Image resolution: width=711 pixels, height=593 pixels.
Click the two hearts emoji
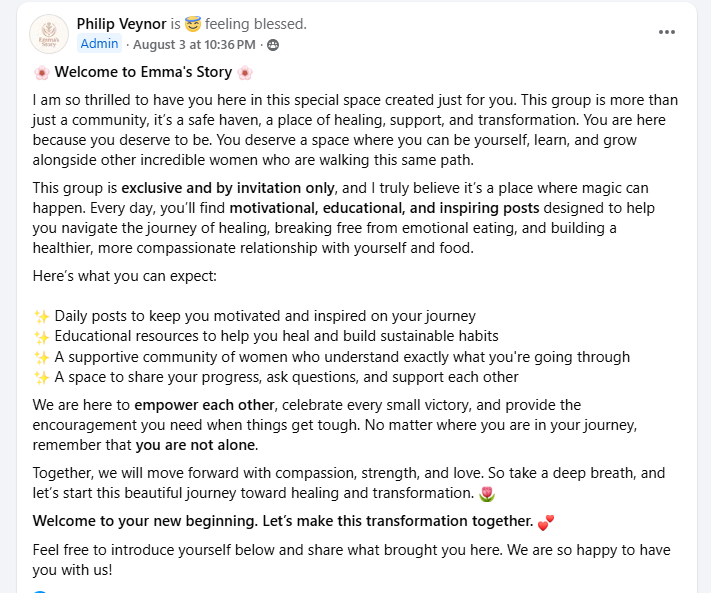546,522
